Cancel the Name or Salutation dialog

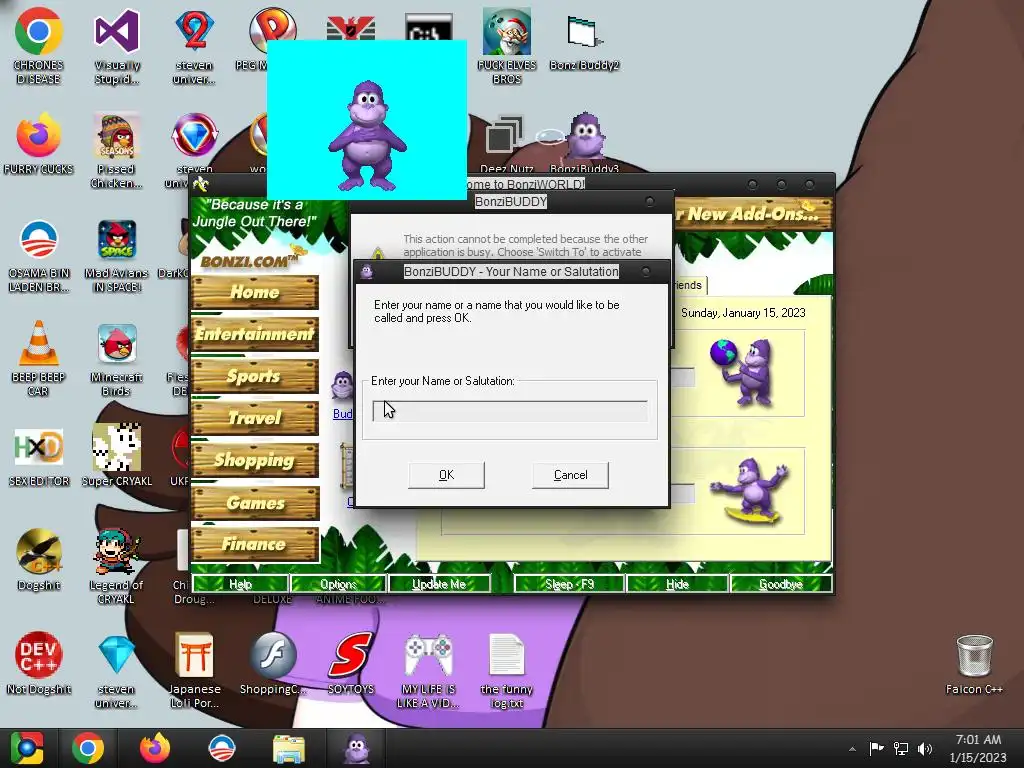pos(570,475)
